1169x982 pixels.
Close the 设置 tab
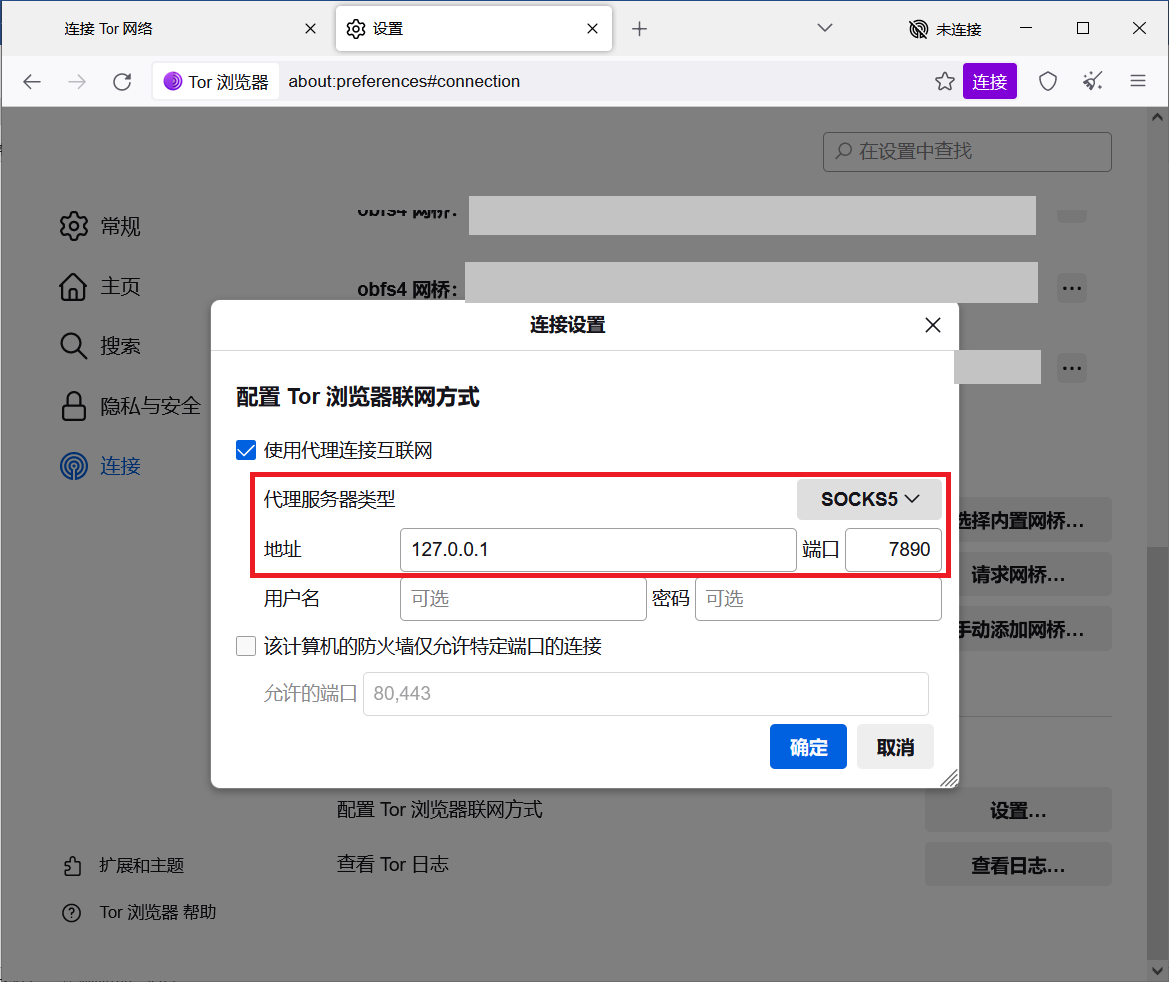click(593, 29)
